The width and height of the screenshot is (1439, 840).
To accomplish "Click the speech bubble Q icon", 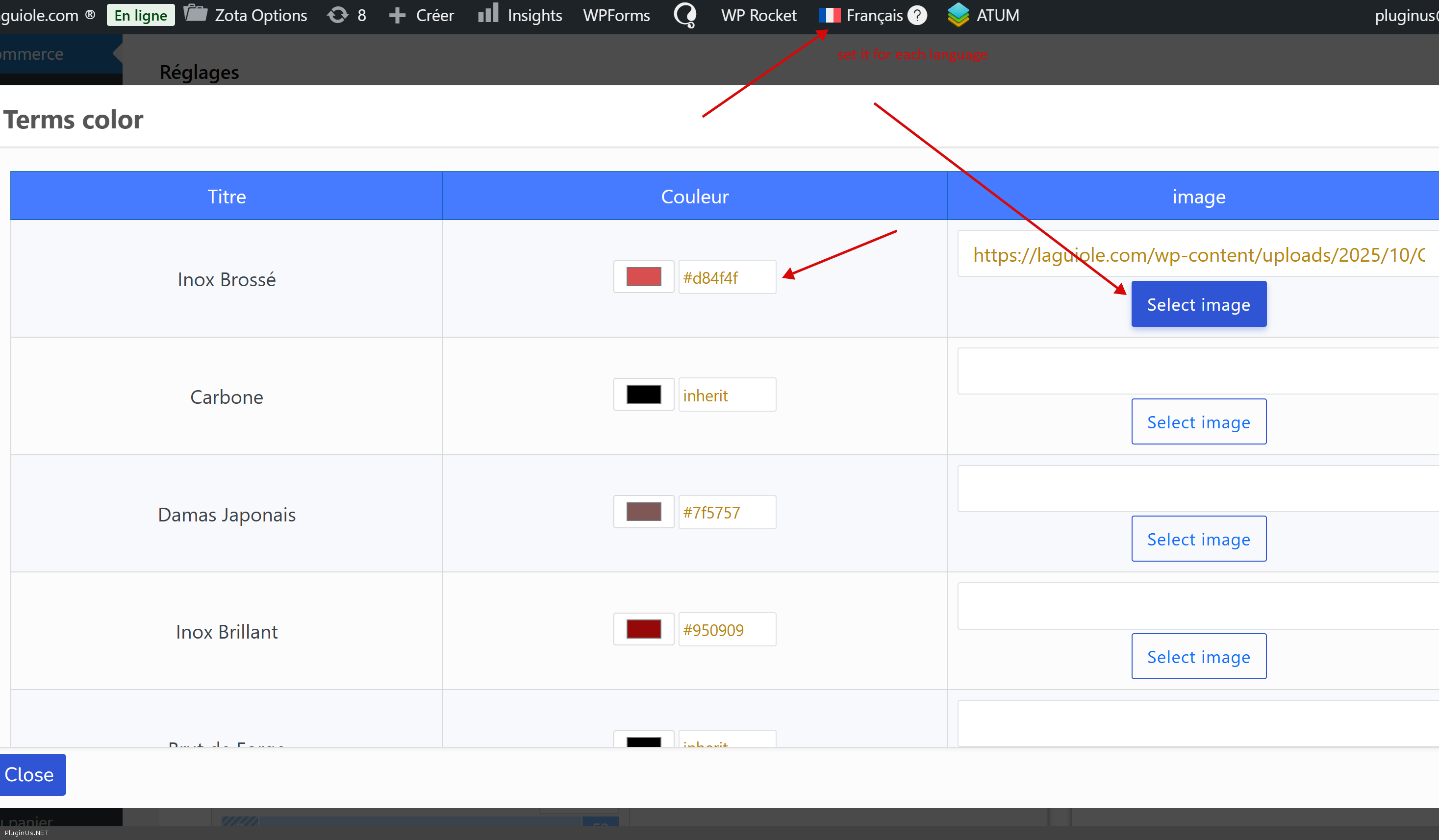I will (x=684, y=15).
